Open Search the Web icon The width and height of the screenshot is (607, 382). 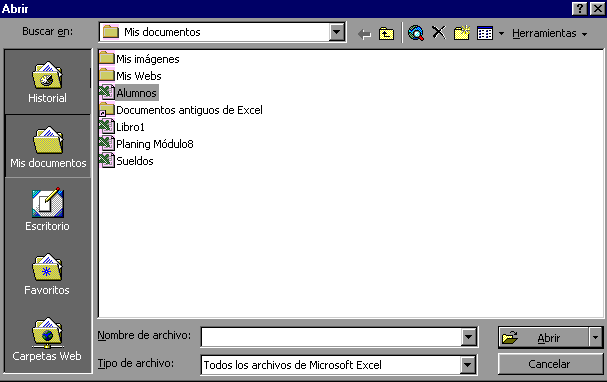point(416,33)
